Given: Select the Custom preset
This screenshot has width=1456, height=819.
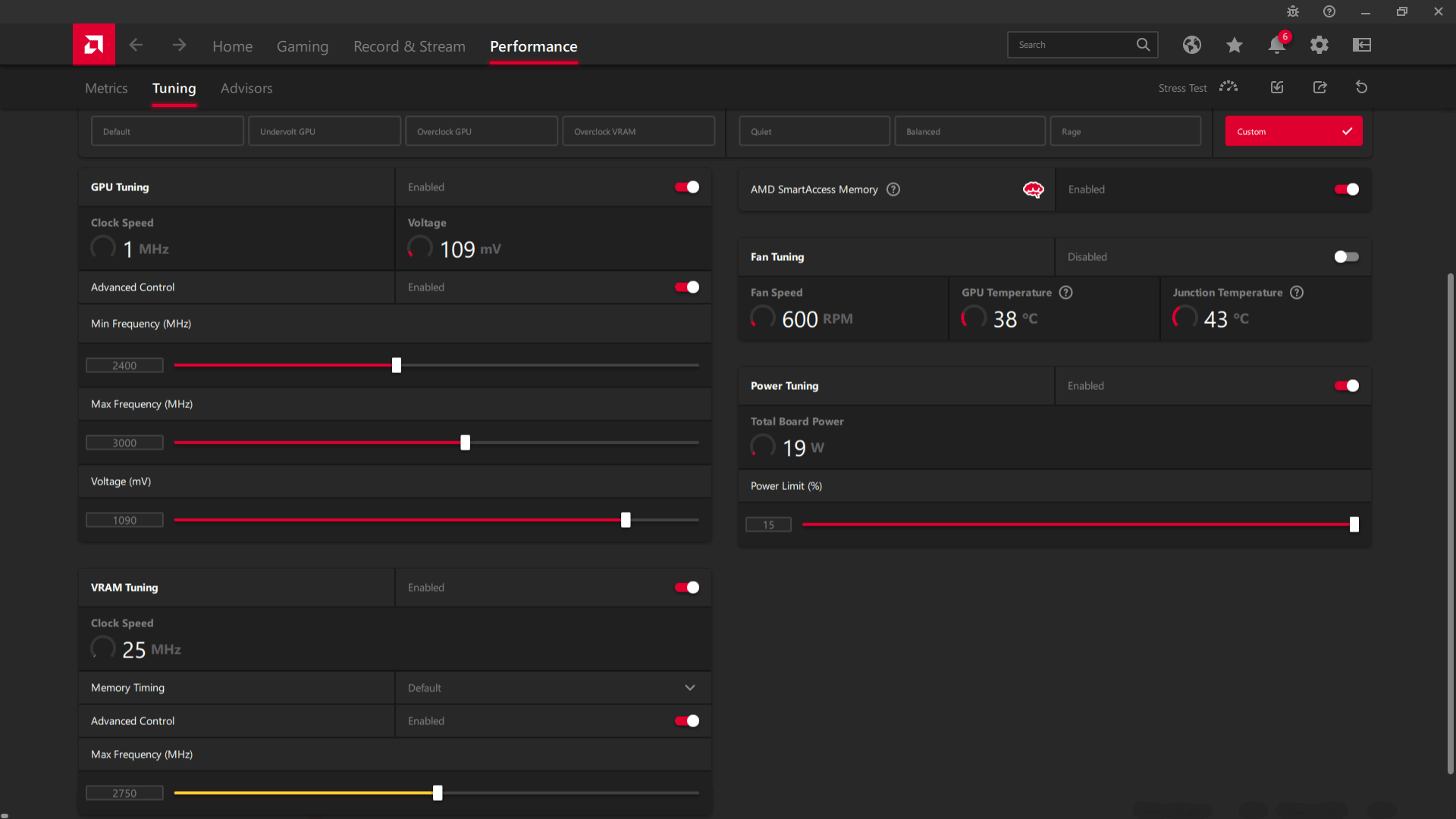Looking at the screenshot, I should coord(1294,131).
